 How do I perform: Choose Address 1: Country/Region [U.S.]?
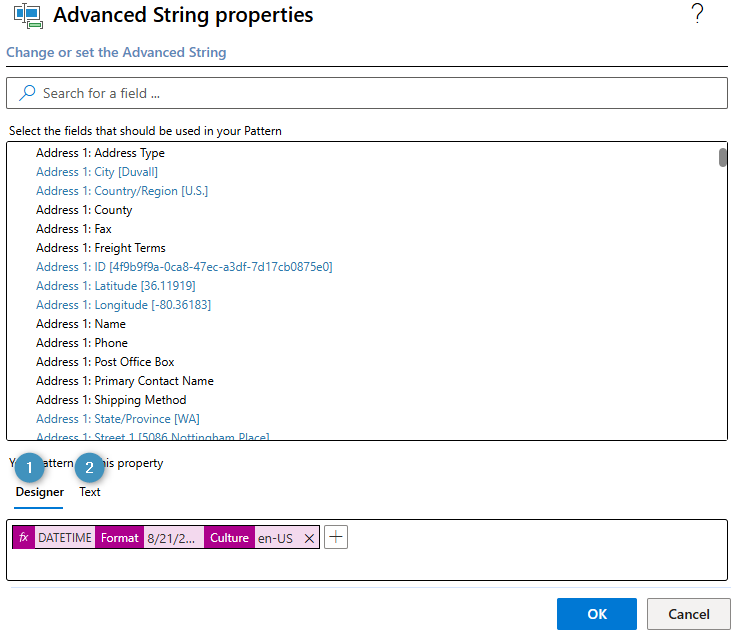[x=122, y=191]
